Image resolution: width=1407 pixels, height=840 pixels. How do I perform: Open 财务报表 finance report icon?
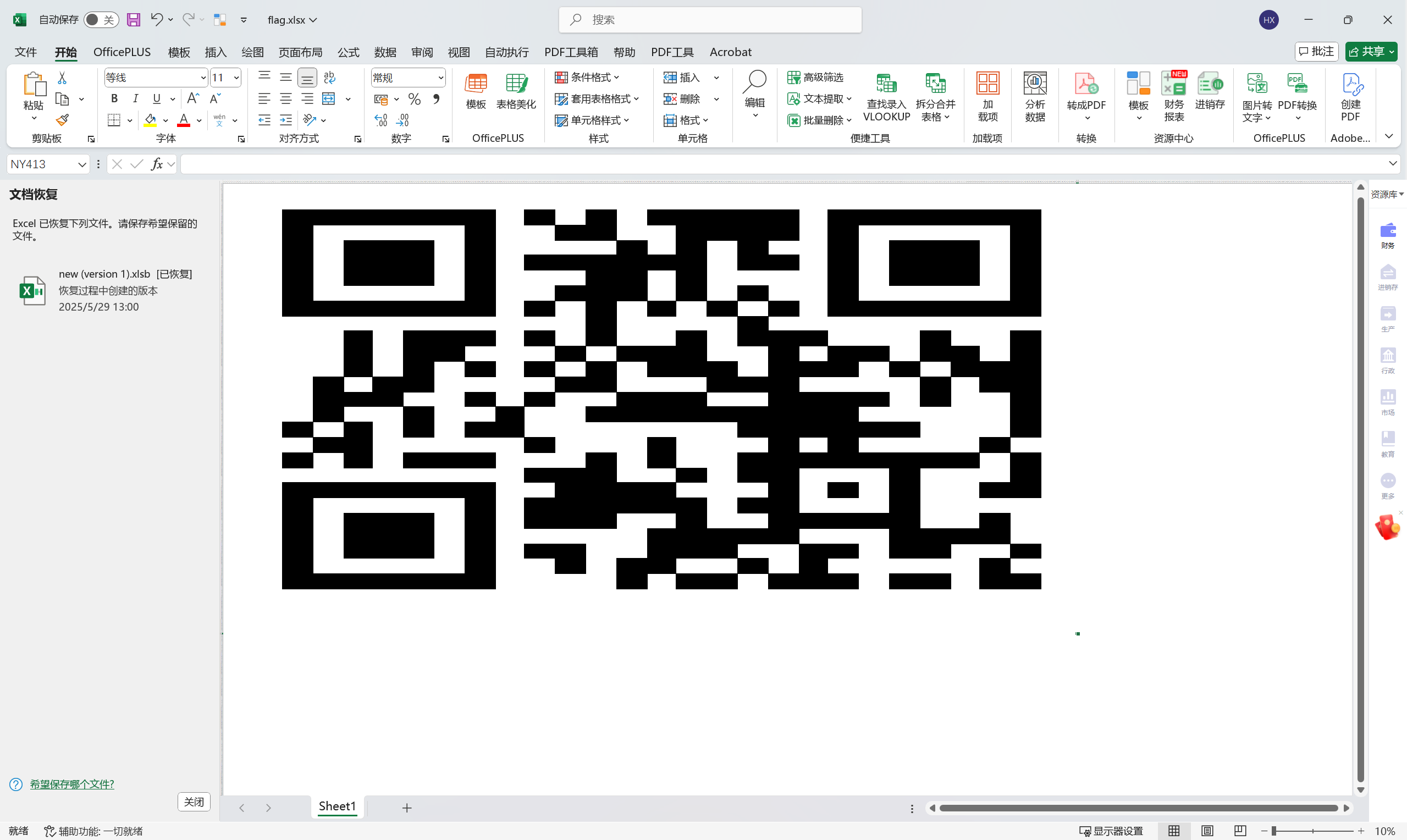(x=1174, y=97)
